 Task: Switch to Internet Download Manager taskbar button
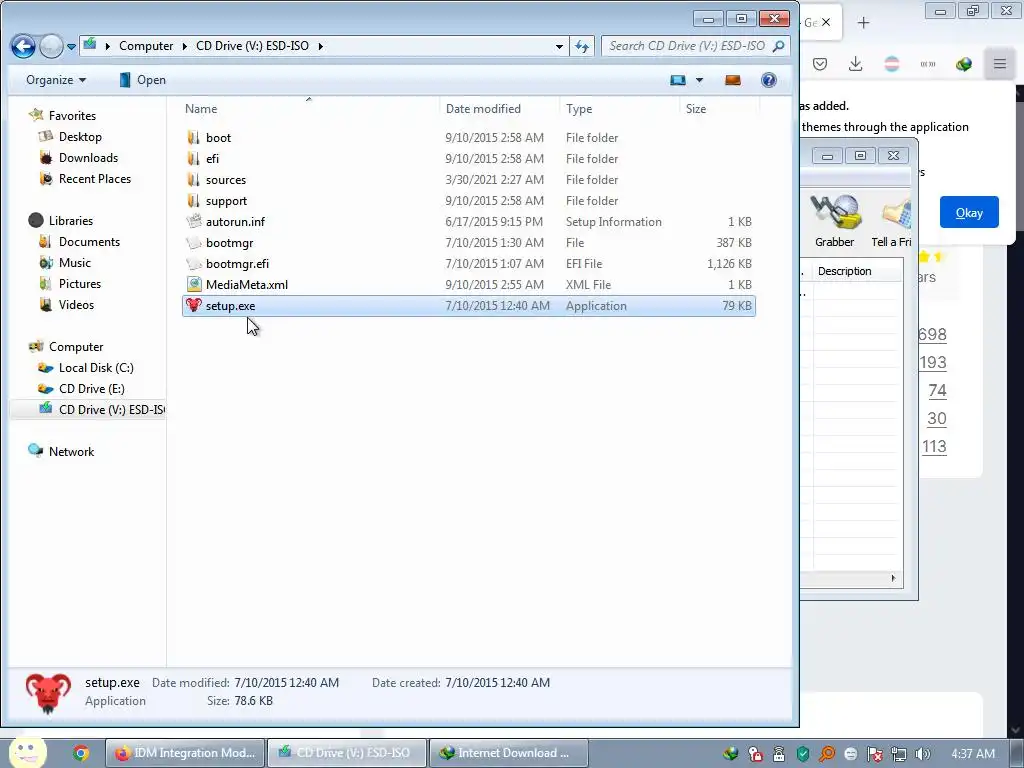(508, 753)
